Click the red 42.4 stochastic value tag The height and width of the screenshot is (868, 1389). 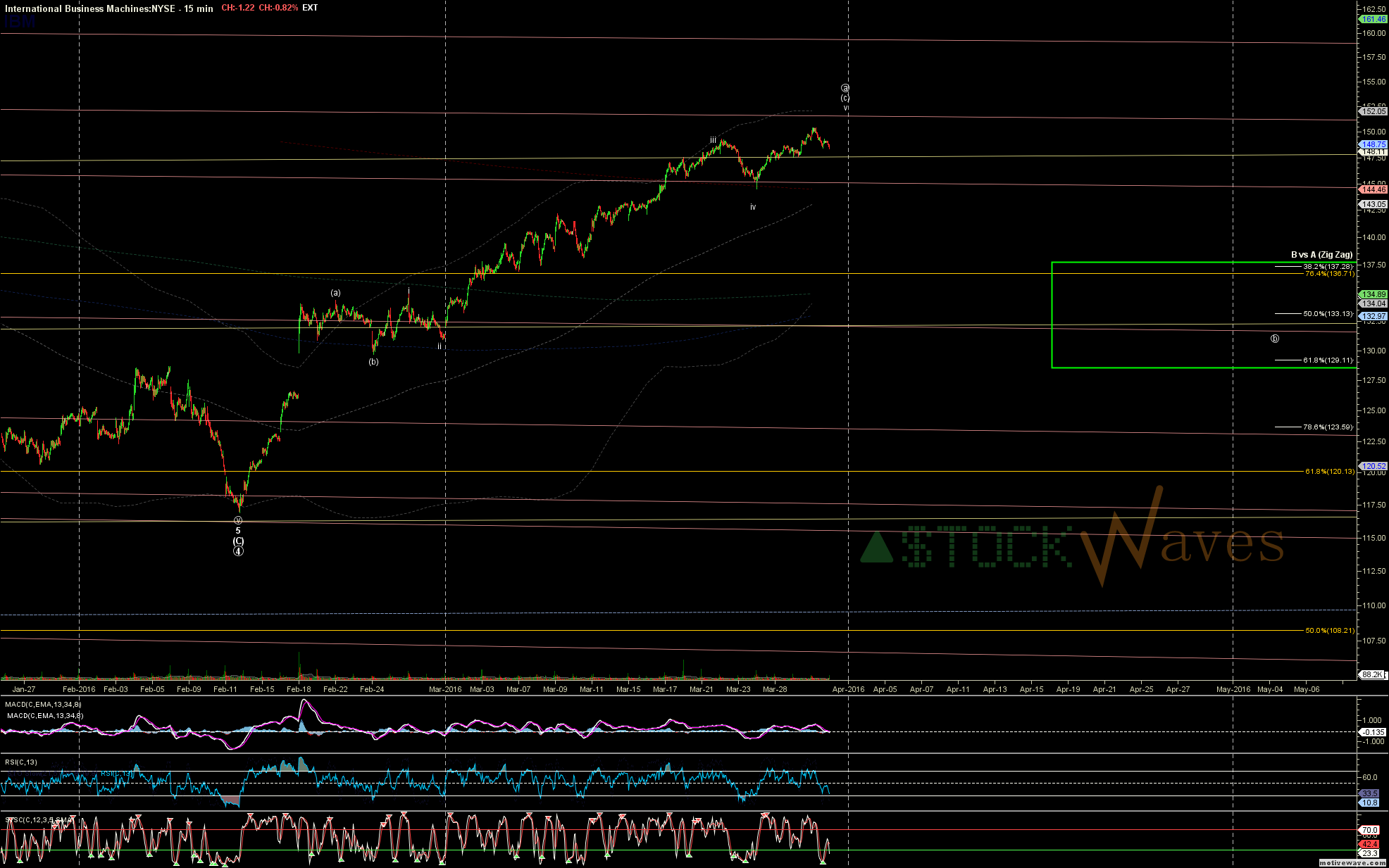pos(1369,844)
